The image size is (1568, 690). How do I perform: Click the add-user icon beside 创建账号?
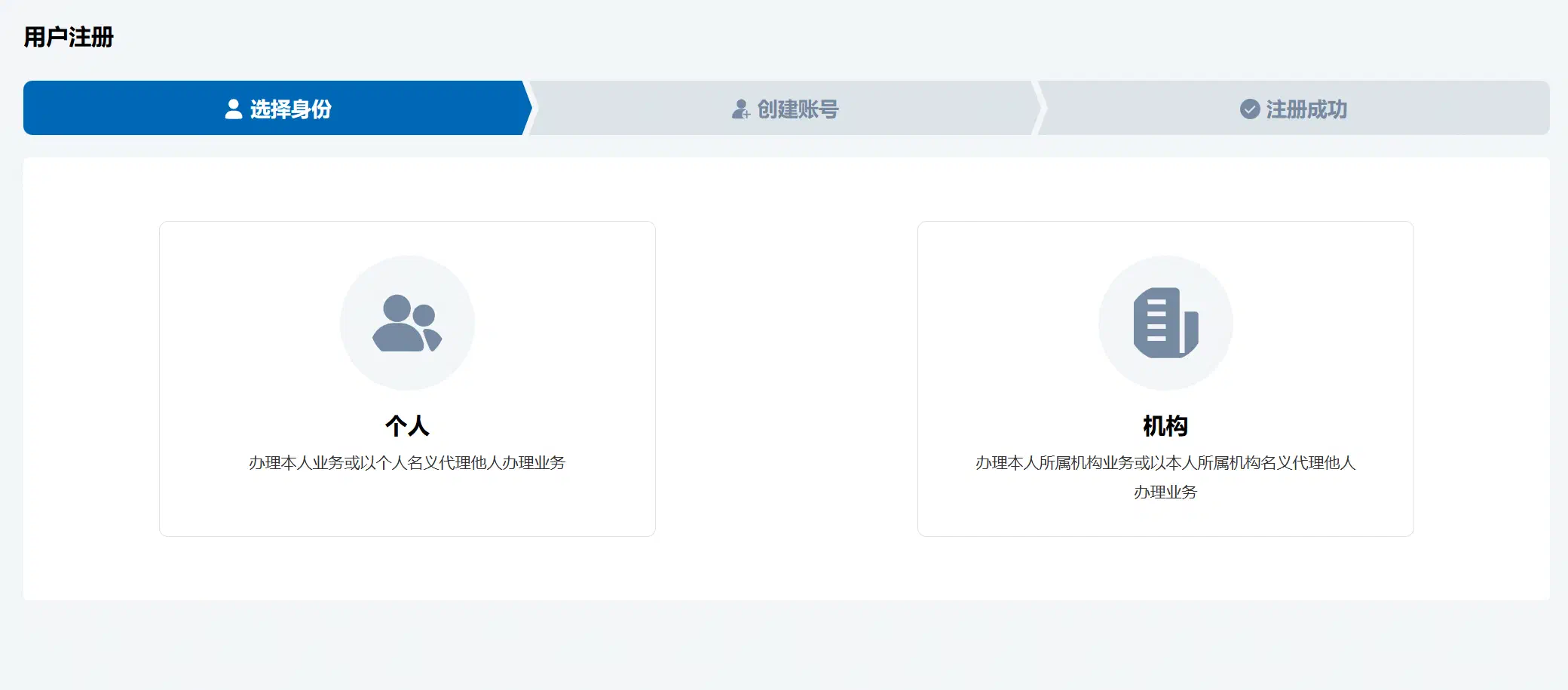click(741, 109)
